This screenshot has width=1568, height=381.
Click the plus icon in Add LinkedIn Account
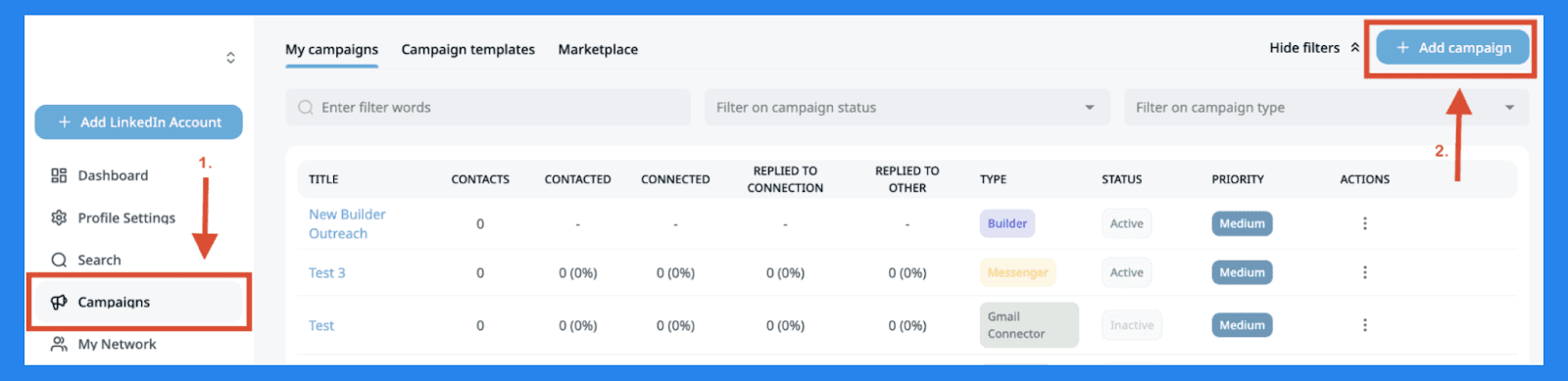tap(65, 121)
